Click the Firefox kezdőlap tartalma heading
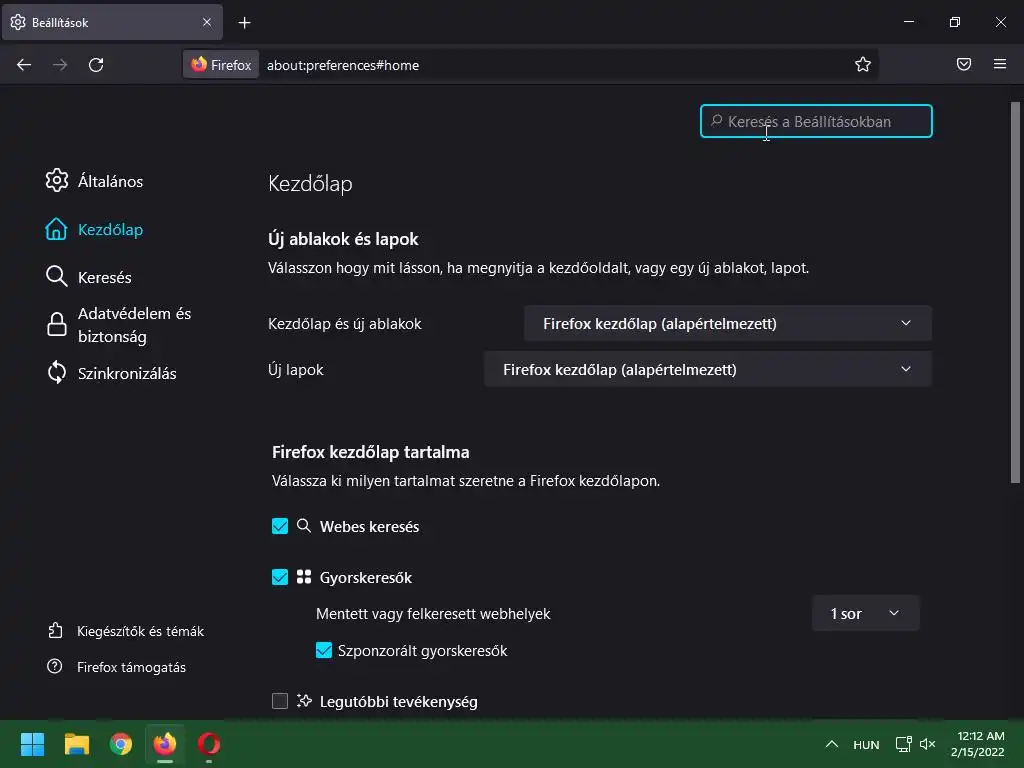The width and height of the screenshot is (1024, 768). pos(371,452)
